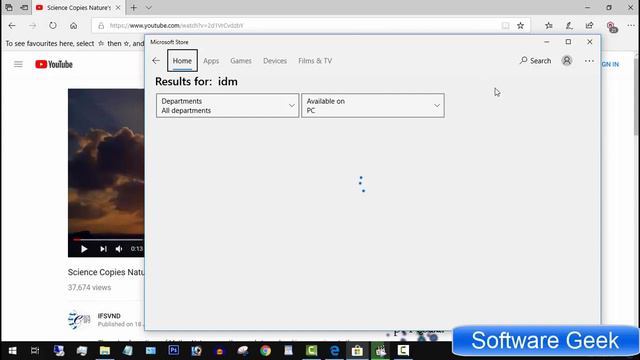Image resolution: width=640 pixels, height=360 pixels.
Task: Play the YouTube video
Action: click(x=84, y=249)
